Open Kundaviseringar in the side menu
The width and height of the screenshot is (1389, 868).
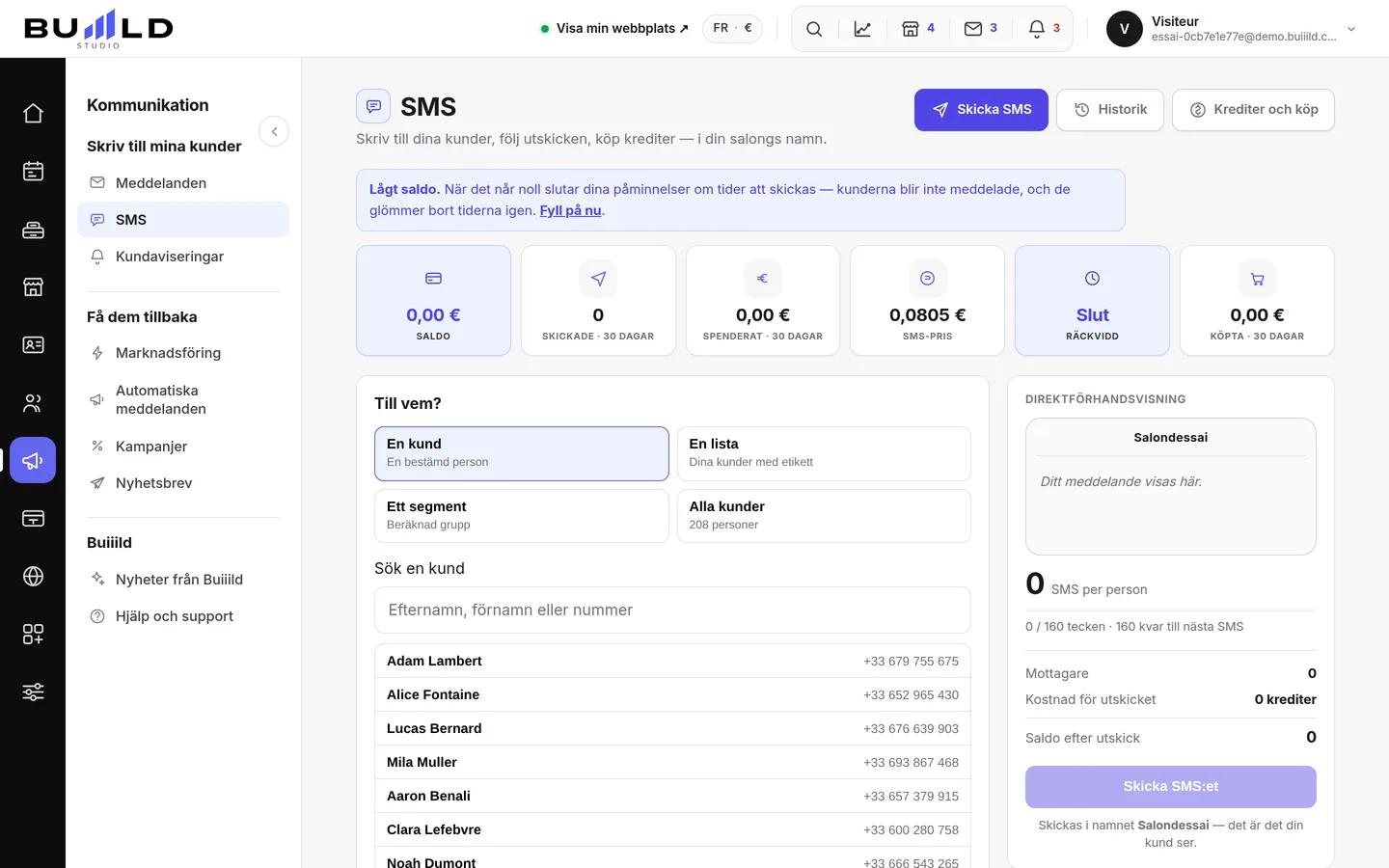183,257
